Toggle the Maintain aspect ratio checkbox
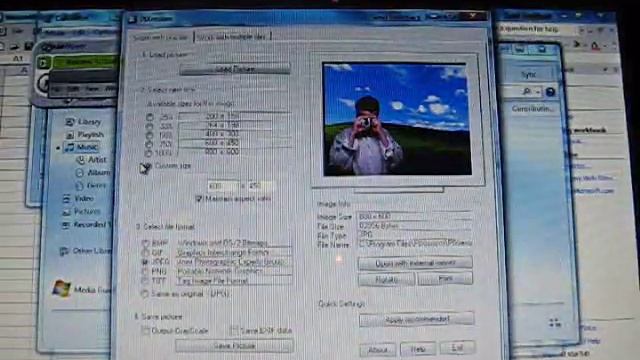Image resolution: width=640 pixels, height=360 pixels. [199, 198]
